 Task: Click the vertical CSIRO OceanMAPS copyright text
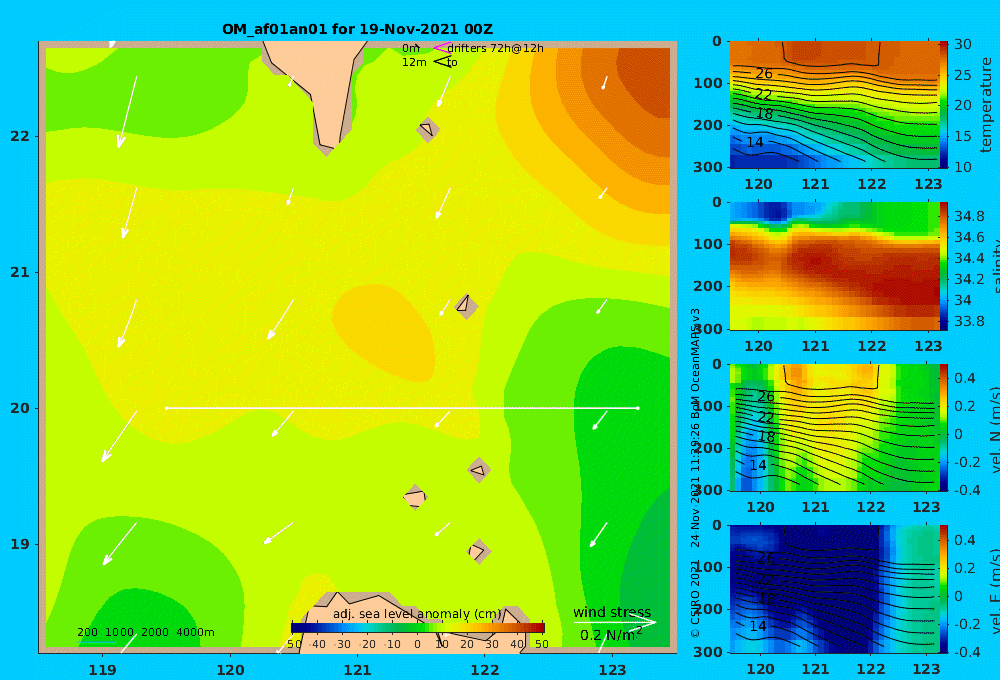(695, 473)
